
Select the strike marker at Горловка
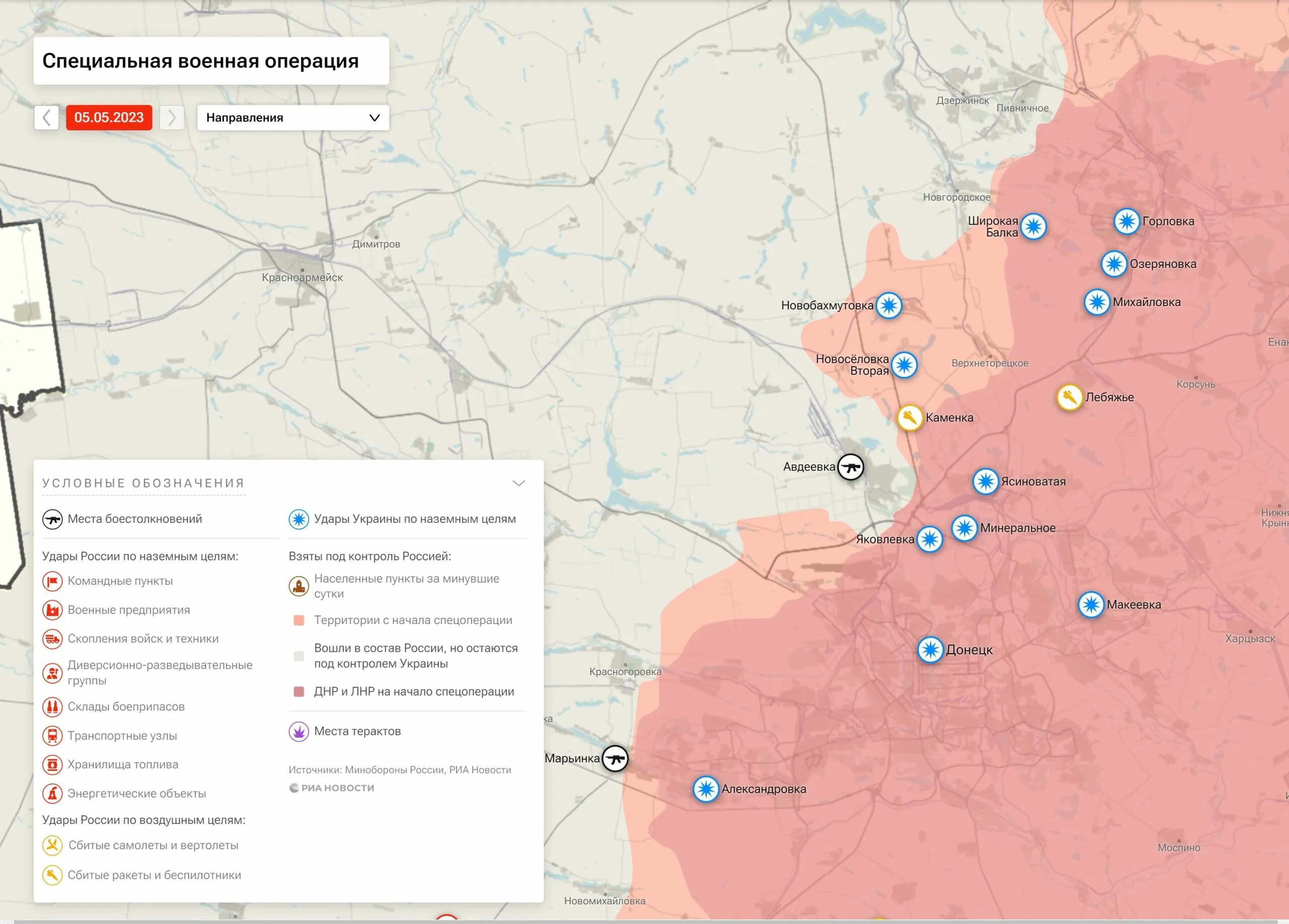click(1126, 221)
